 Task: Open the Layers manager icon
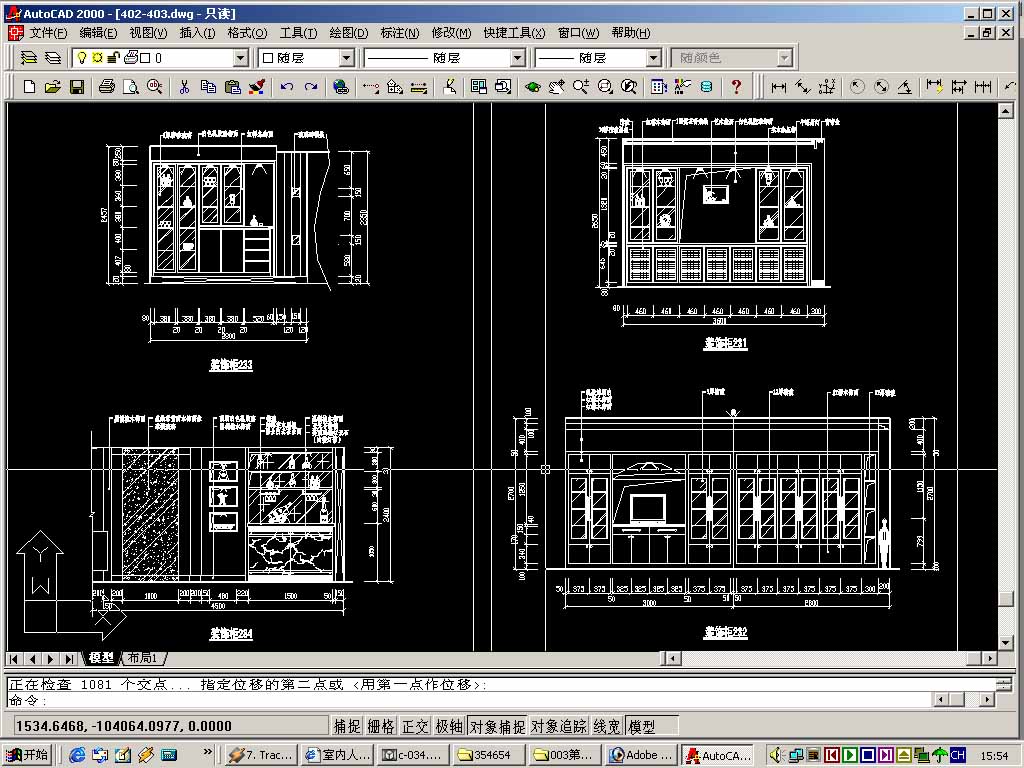point(53,58)
